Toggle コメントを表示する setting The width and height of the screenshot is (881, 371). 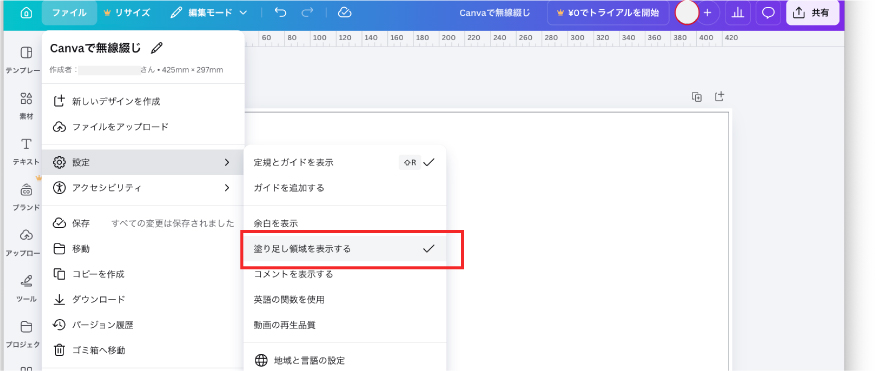[x=344, y=274]
